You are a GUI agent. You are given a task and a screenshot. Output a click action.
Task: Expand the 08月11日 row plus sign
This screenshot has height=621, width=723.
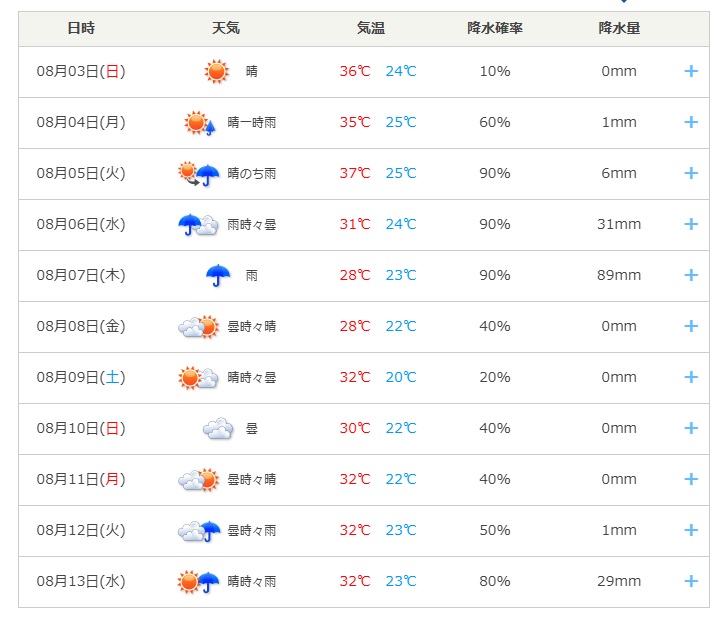click(x=691, y=479)
